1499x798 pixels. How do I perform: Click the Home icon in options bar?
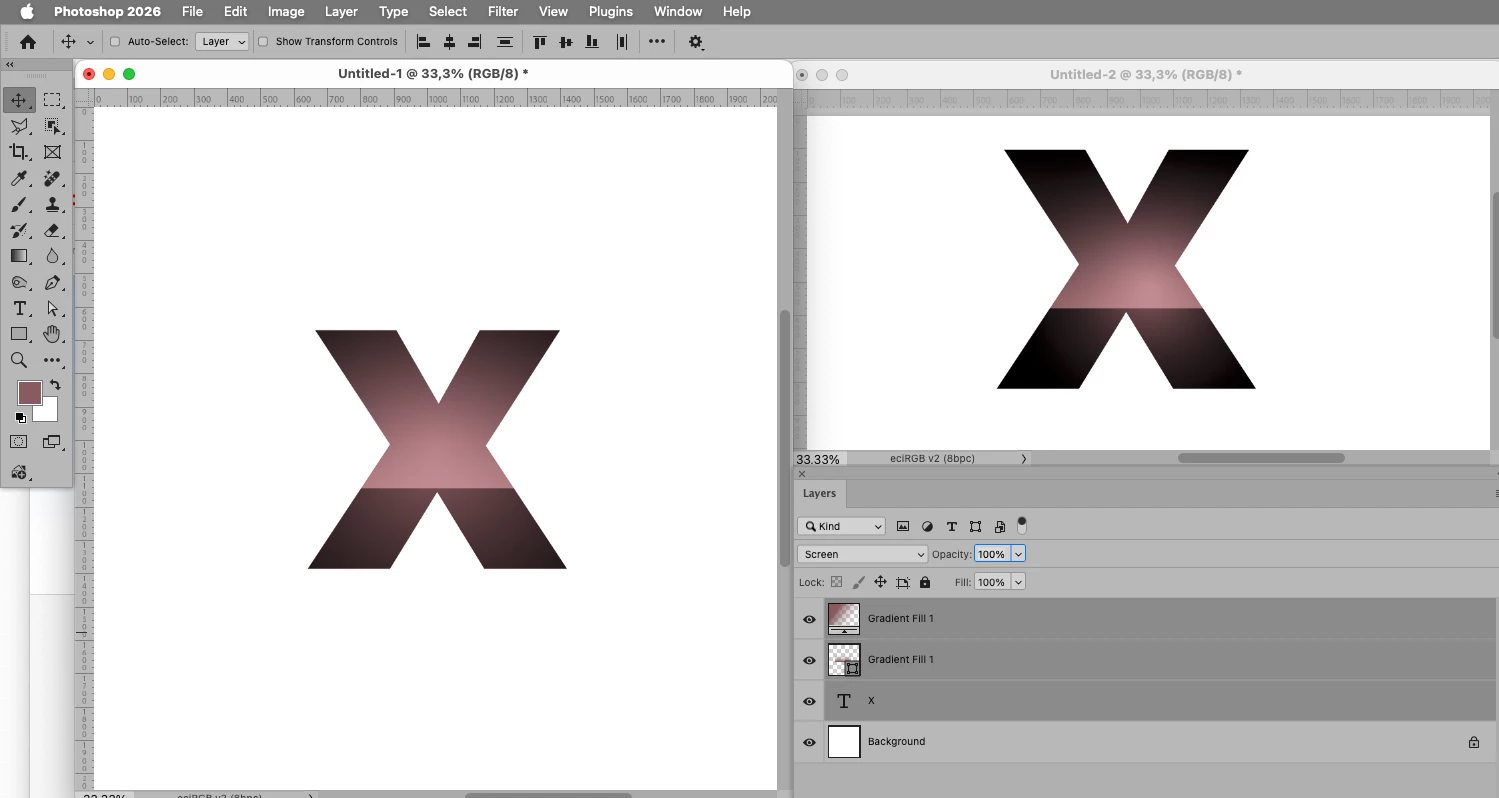pos(28,42)
